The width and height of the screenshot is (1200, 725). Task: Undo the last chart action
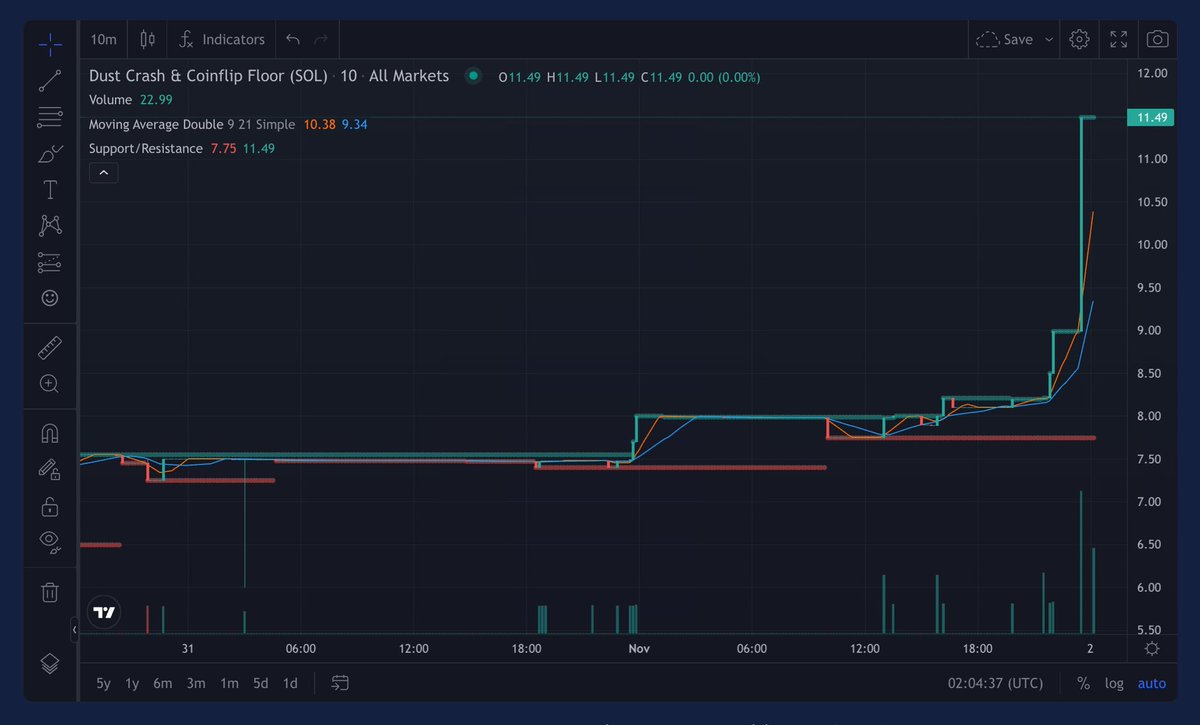[293, 40]
